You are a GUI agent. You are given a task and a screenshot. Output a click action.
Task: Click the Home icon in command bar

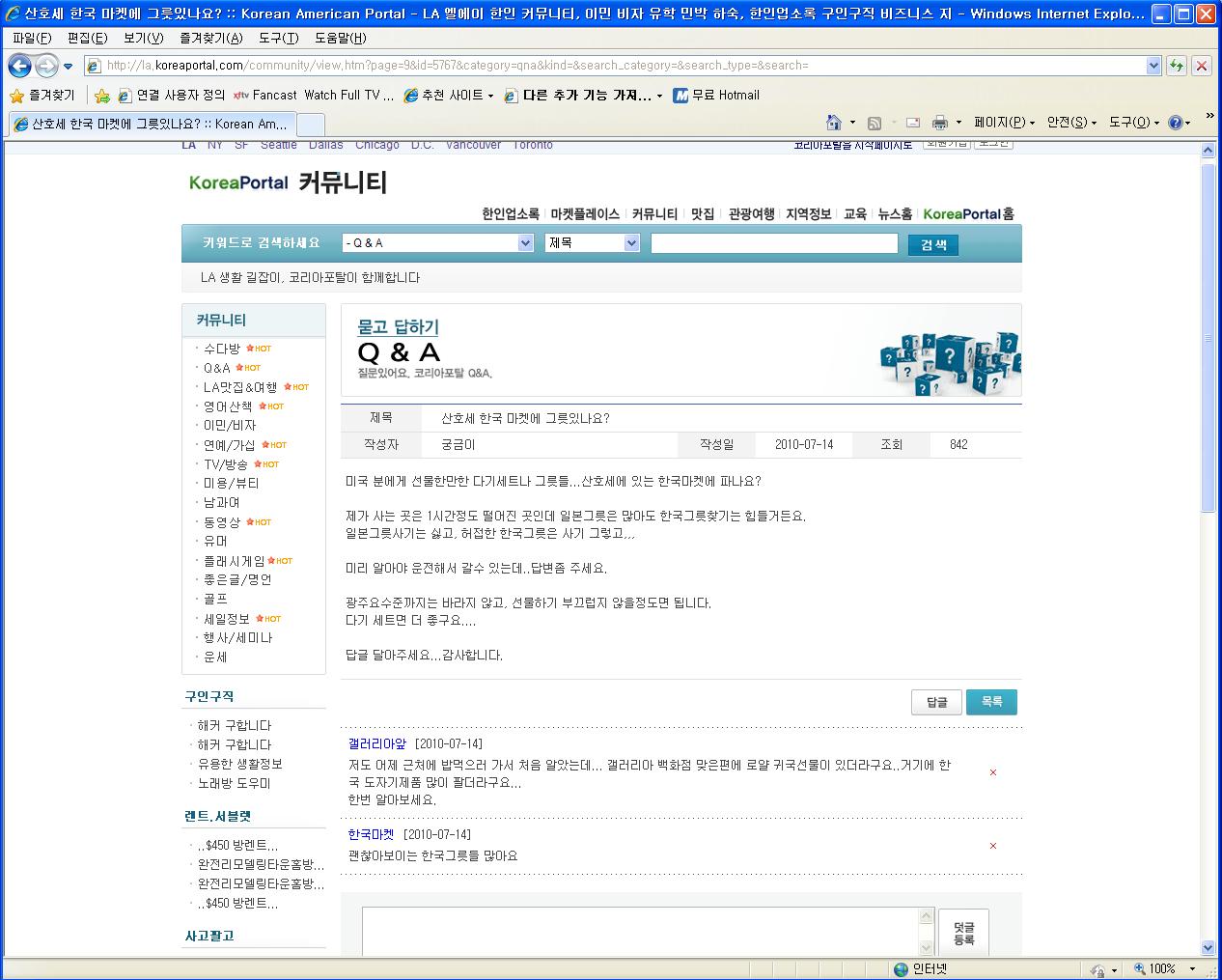tap(834, 123)
